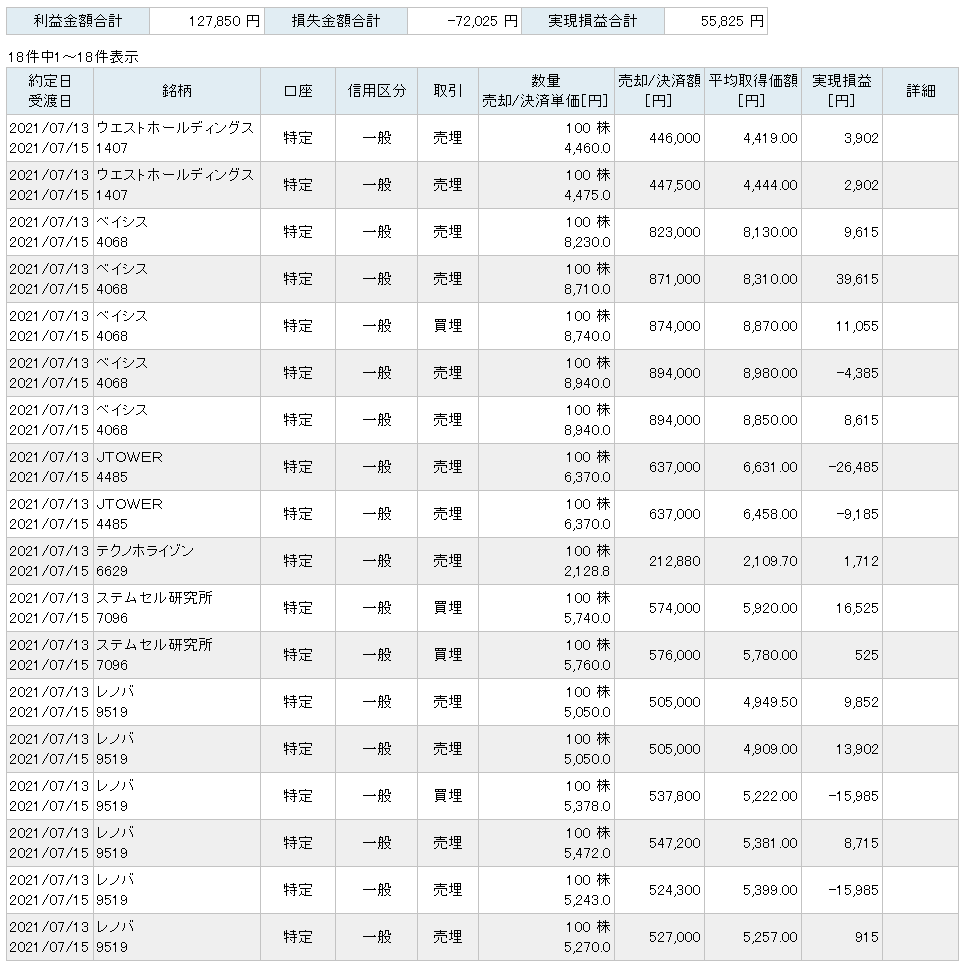Click the average cost 6,631.00
The width and height of the screenshot is (962, 966).
[770, 467]
